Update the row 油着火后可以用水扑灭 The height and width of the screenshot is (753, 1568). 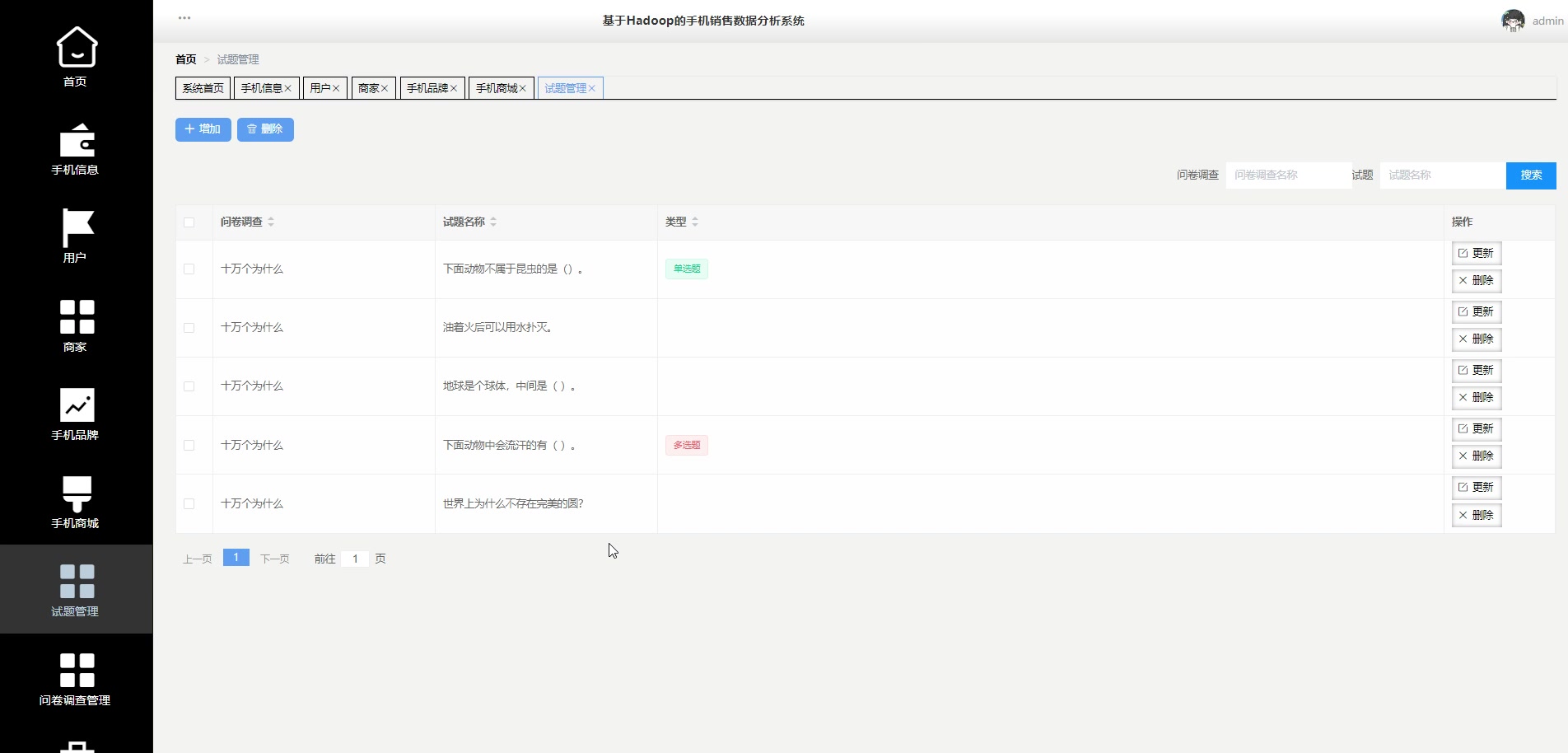pos(1477,311)
